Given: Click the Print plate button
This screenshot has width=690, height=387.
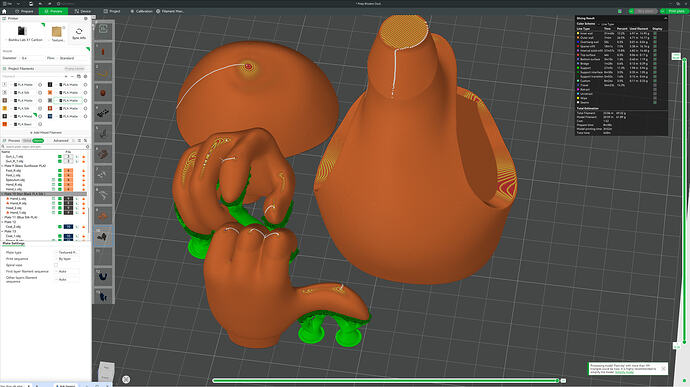Looking at the screenshot, I should 676,11.
